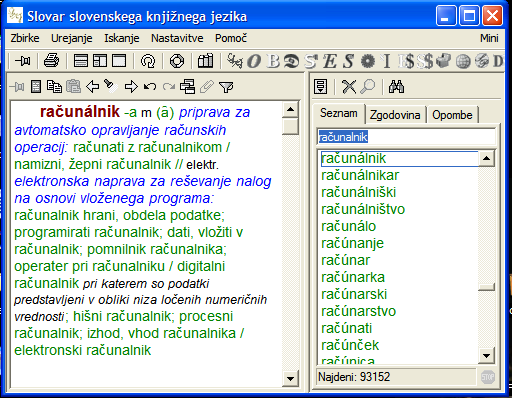Click definition pane scroll down arrow
The width and height of the screenshot is (512, 398).
[290, 378]
